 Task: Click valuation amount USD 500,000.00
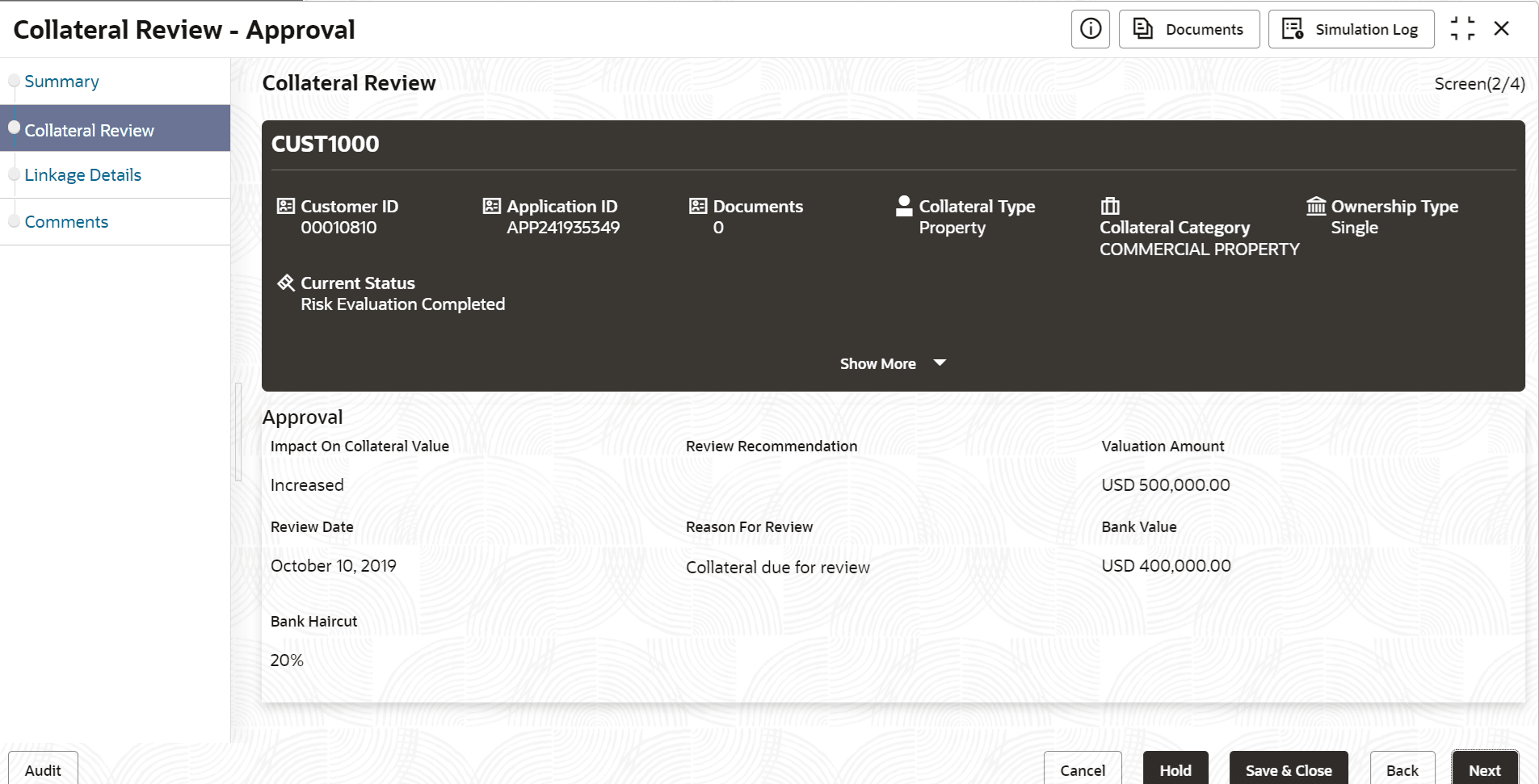1166,485
